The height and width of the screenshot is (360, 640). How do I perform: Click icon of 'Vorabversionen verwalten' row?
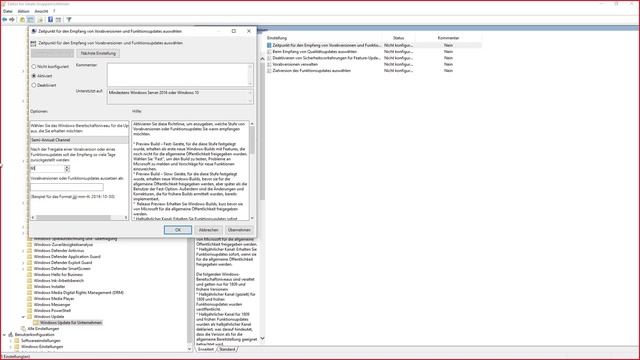pos(269,64)
